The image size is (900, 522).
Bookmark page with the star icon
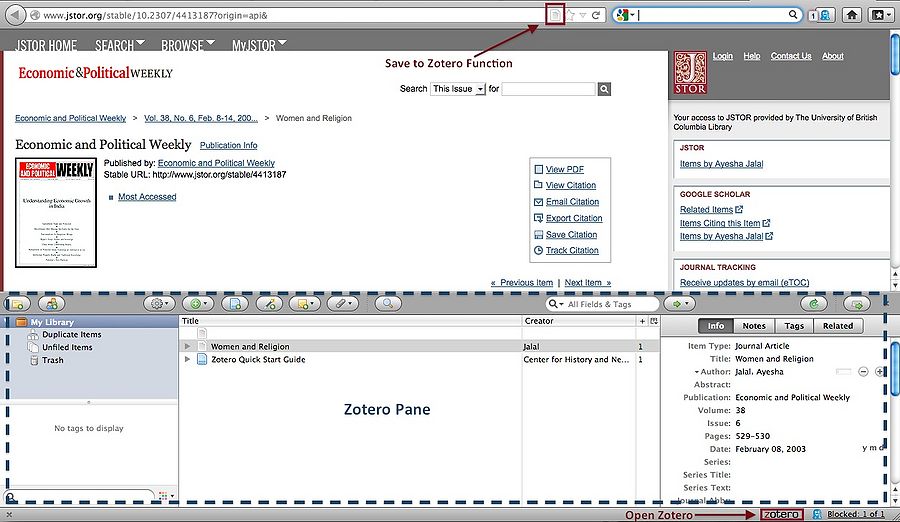point(570,15)
